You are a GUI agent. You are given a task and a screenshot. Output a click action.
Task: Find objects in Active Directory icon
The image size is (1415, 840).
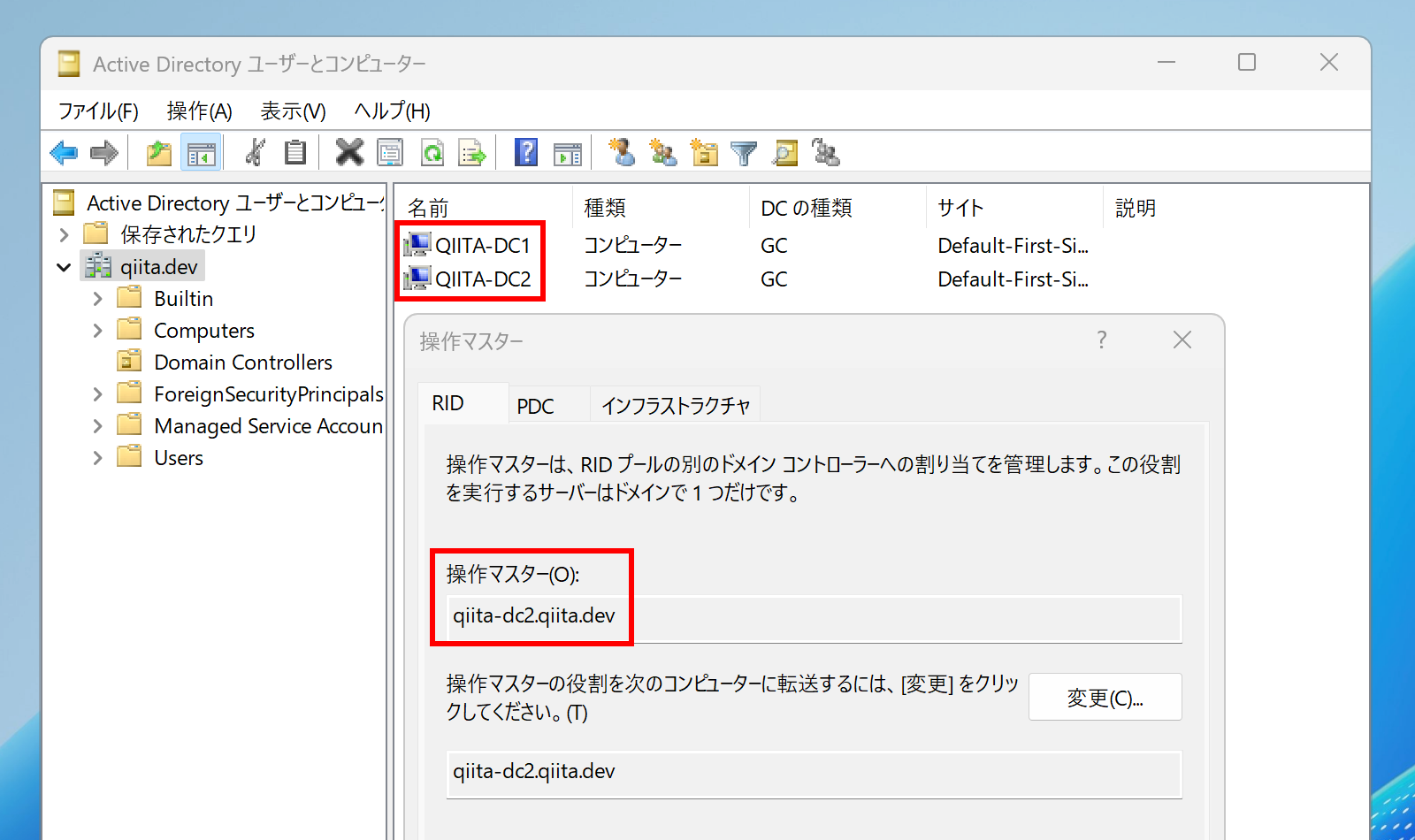785,153
